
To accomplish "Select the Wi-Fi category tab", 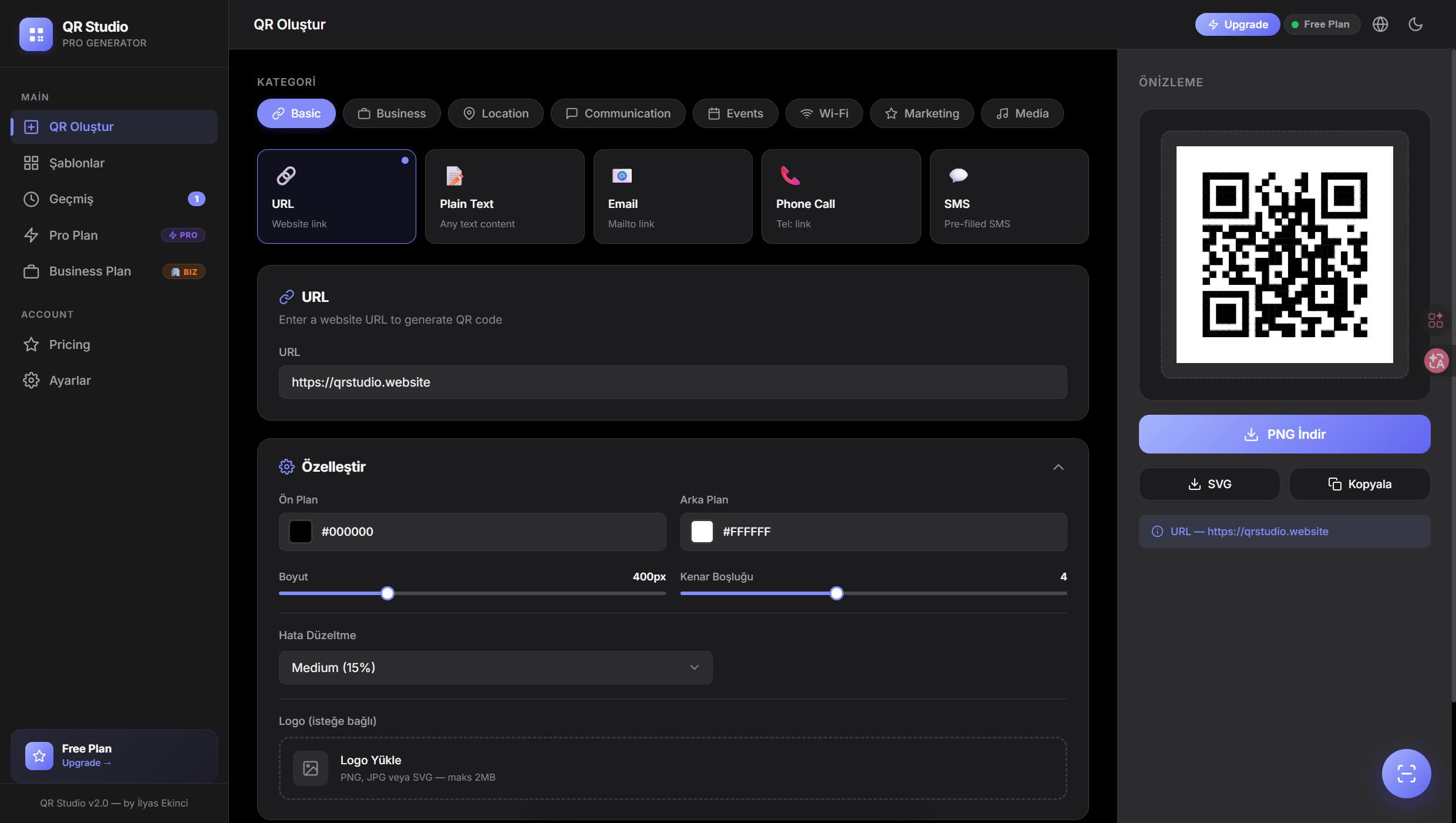I will point(824,113).
